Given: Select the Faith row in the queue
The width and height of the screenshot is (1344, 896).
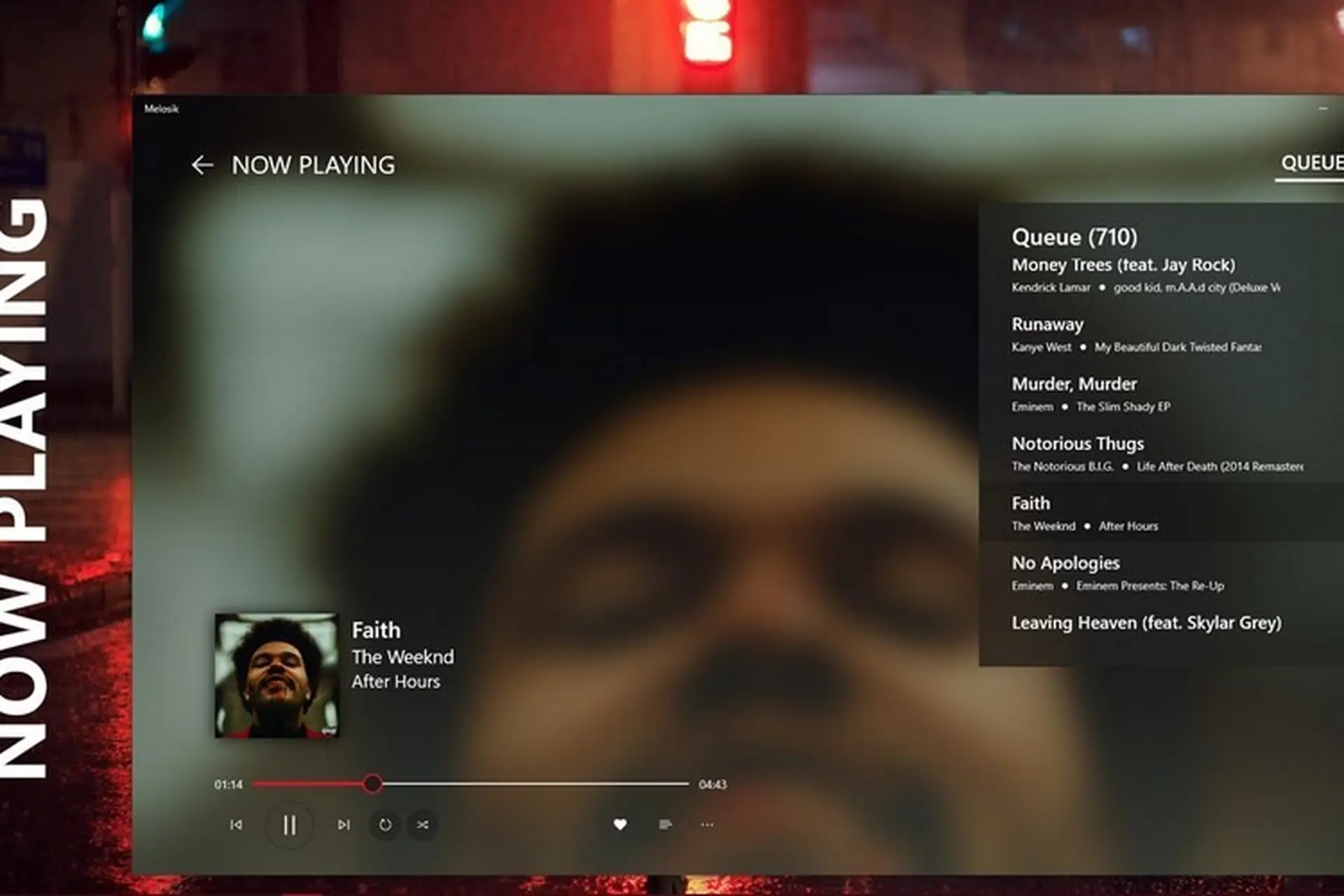Looking at the screenshot, I should [x=1161, y=513].
